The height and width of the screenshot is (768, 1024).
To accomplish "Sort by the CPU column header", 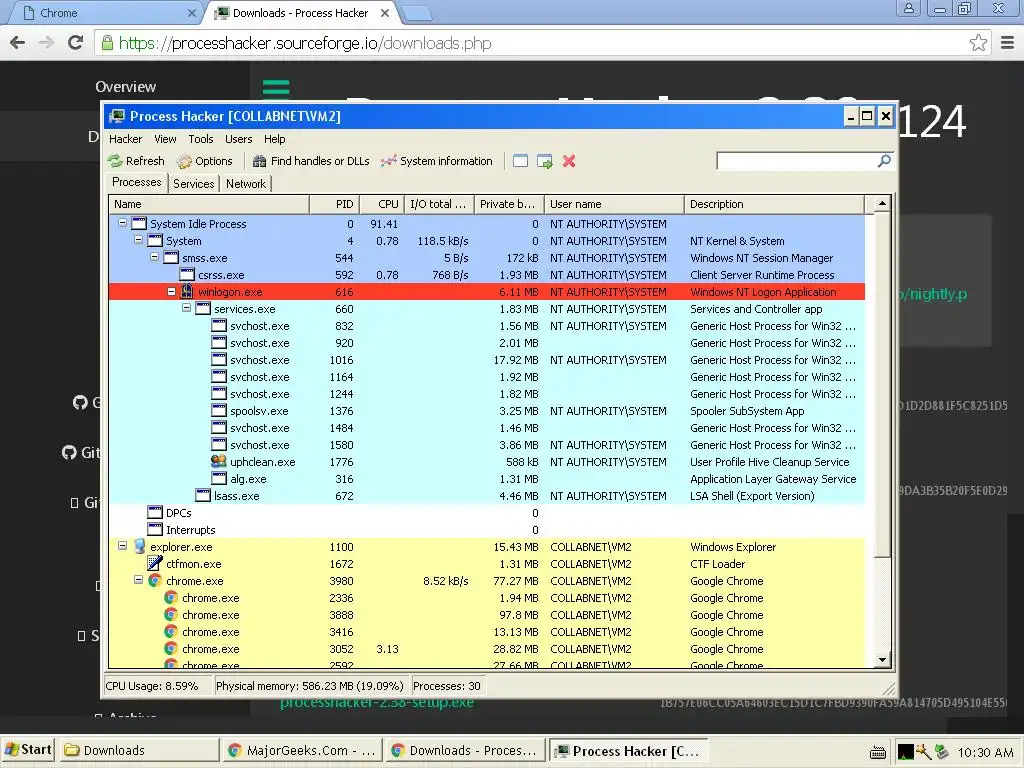I will click(381, 204).
